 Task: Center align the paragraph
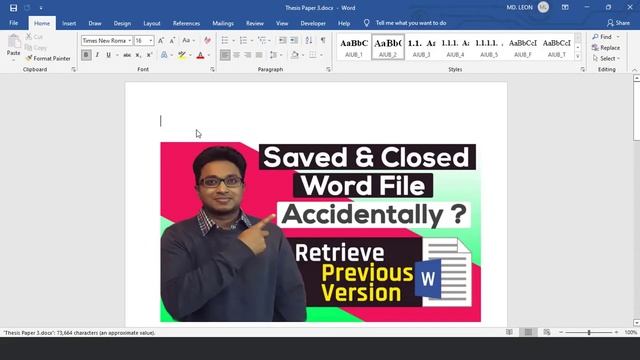pyautogui.click(x=236, y=55)
